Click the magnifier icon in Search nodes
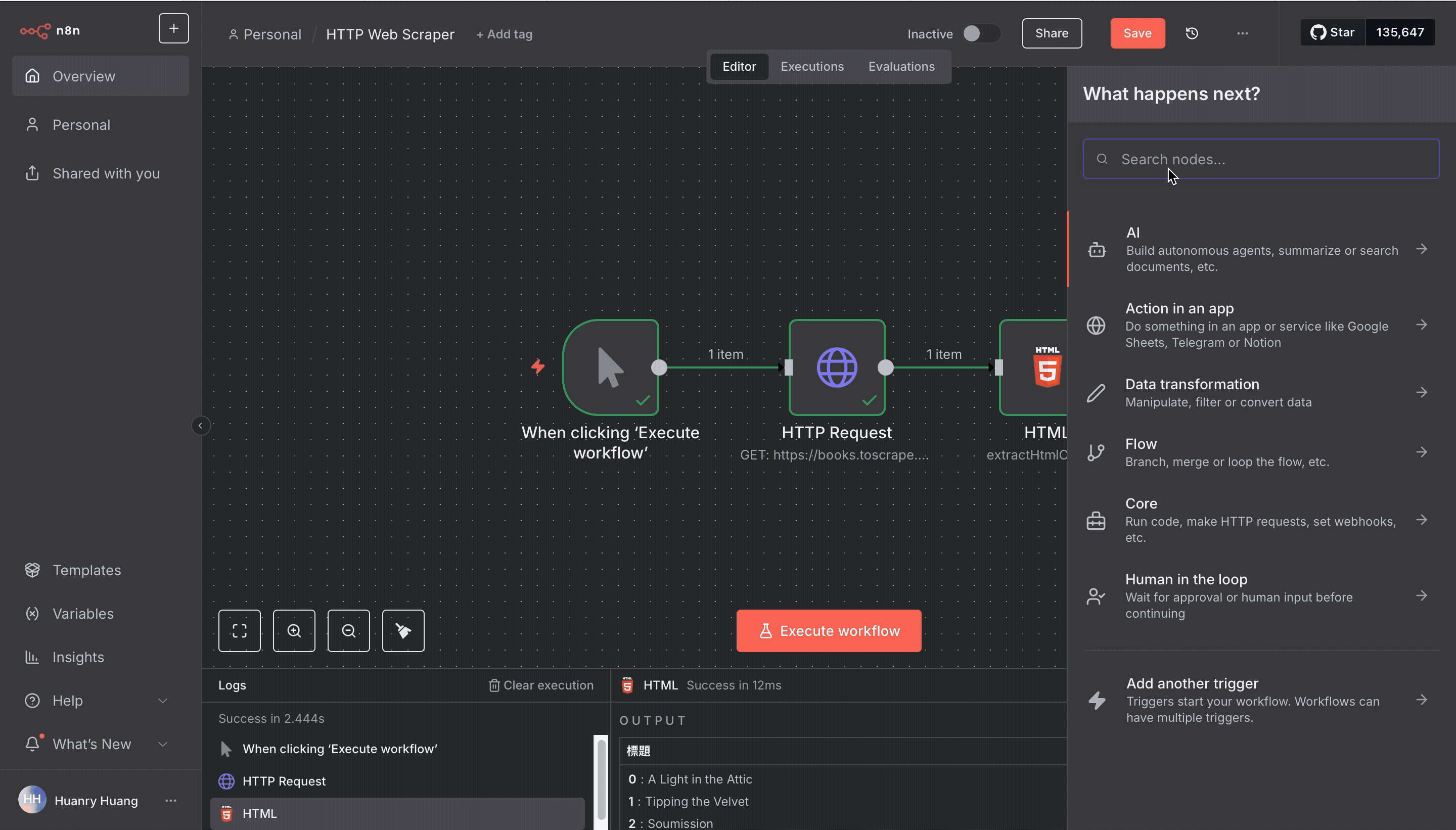The height and width of the screenshot is (830, 1456). 1102,159
